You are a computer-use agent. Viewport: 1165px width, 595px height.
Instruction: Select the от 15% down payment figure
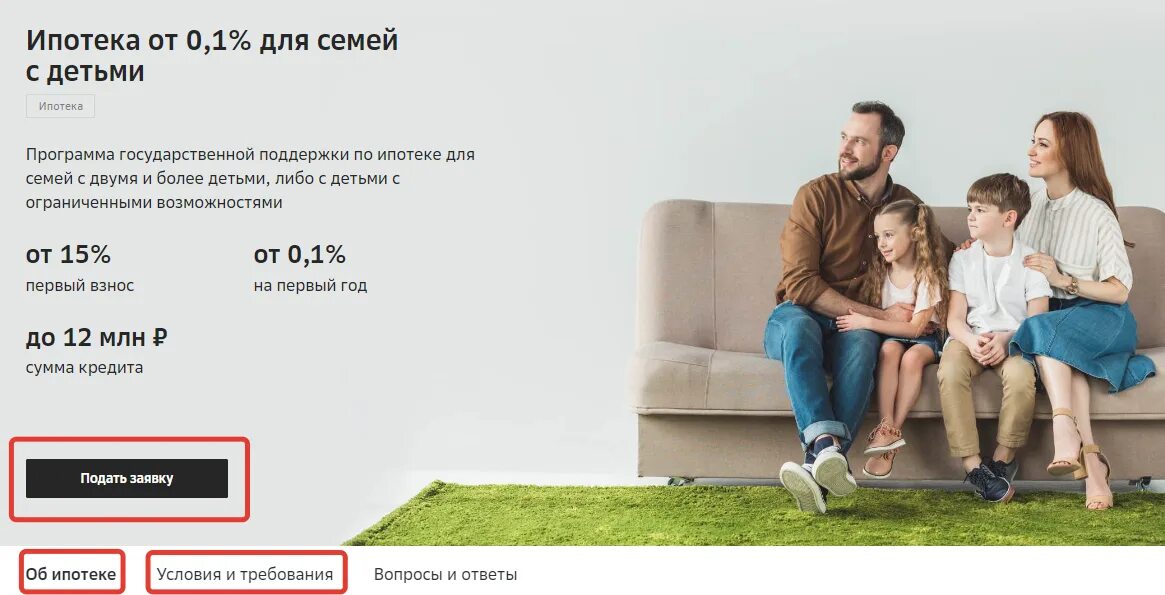(68, 255)
